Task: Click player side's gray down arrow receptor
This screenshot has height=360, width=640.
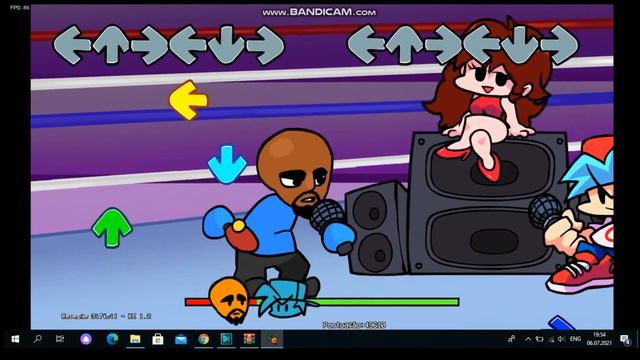Action: [x=520, y=45]
